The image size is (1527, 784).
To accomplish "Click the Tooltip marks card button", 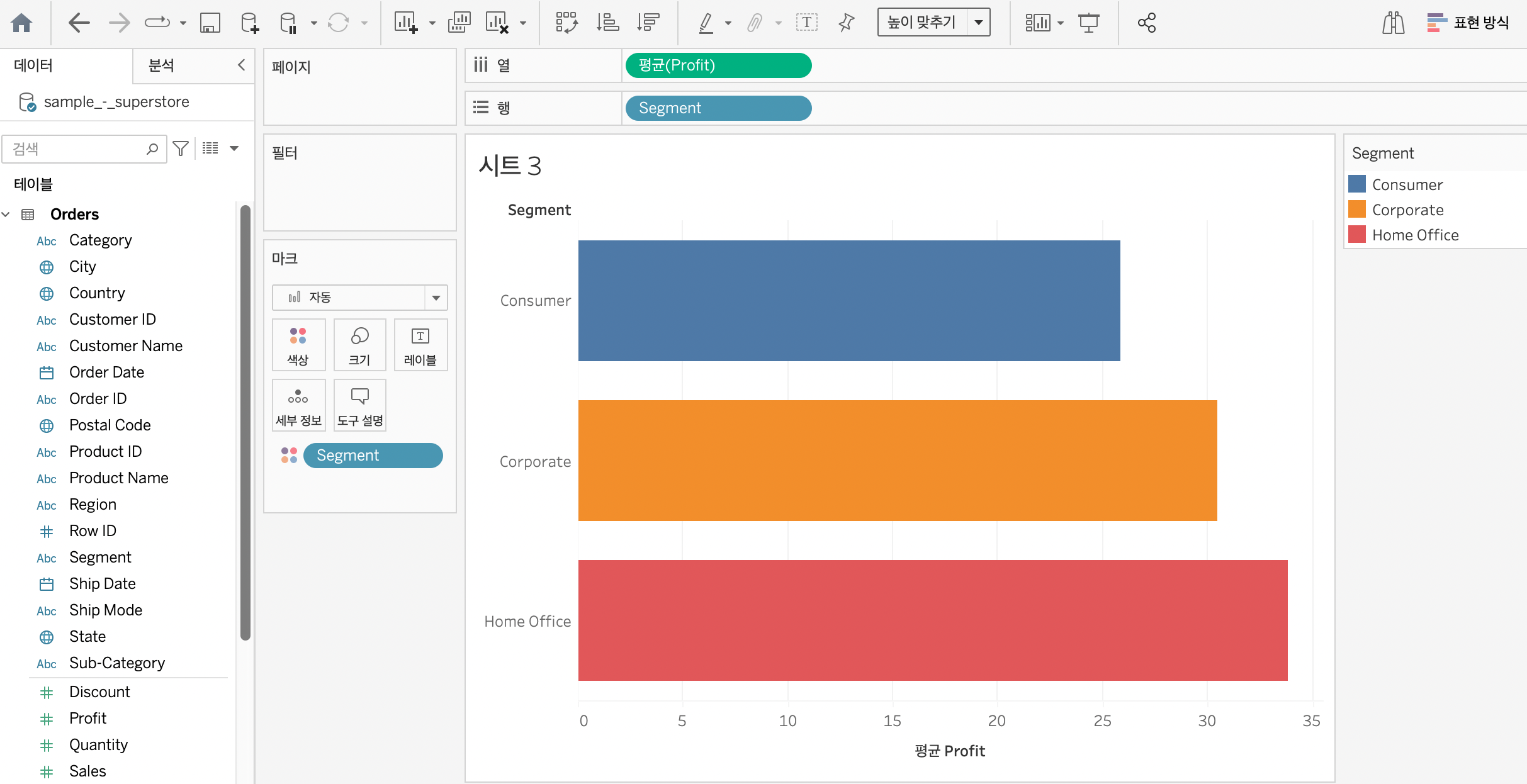I will (x=359, y=405).
